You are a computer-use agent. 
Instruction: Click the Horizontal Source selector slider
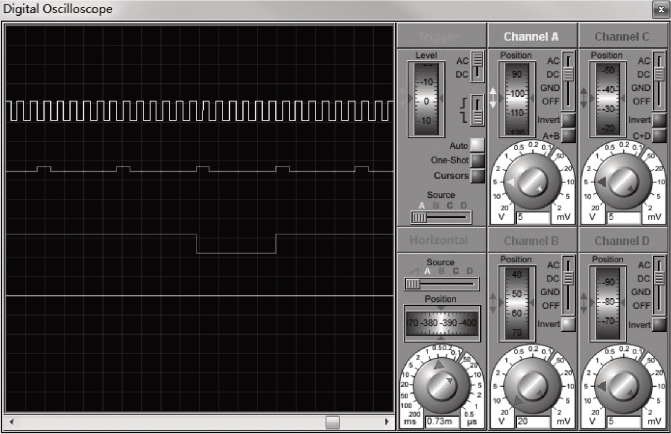(x=442, y=284)
